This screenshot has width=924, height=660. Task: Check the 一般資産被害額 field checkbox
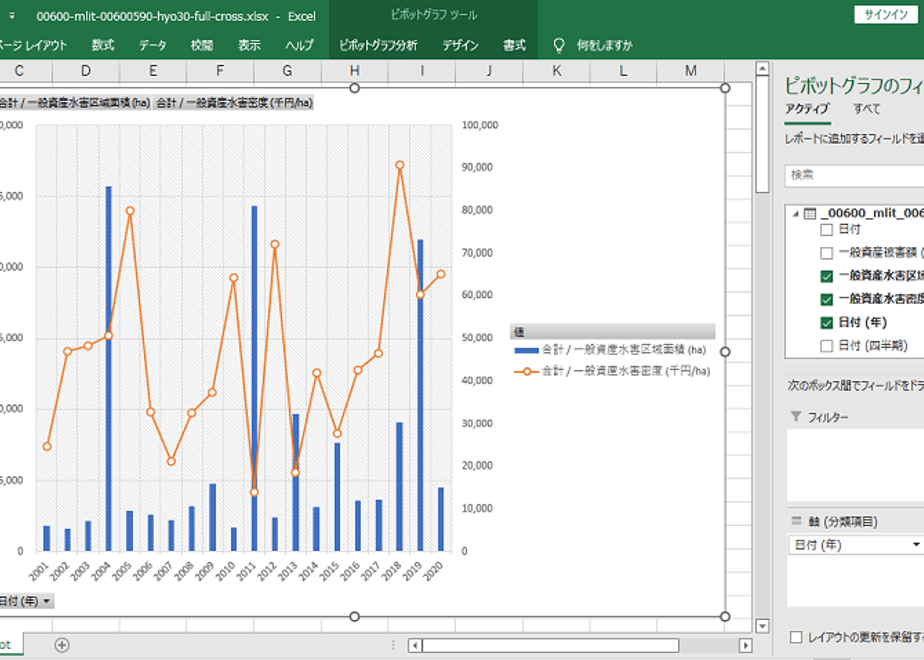click(x=827, y=253)
